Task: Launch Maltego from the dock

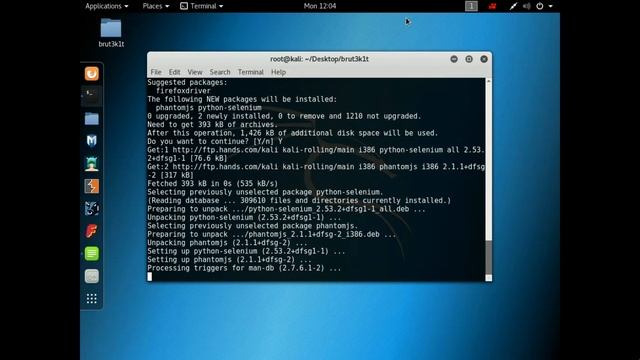Action: pos(91,209)
